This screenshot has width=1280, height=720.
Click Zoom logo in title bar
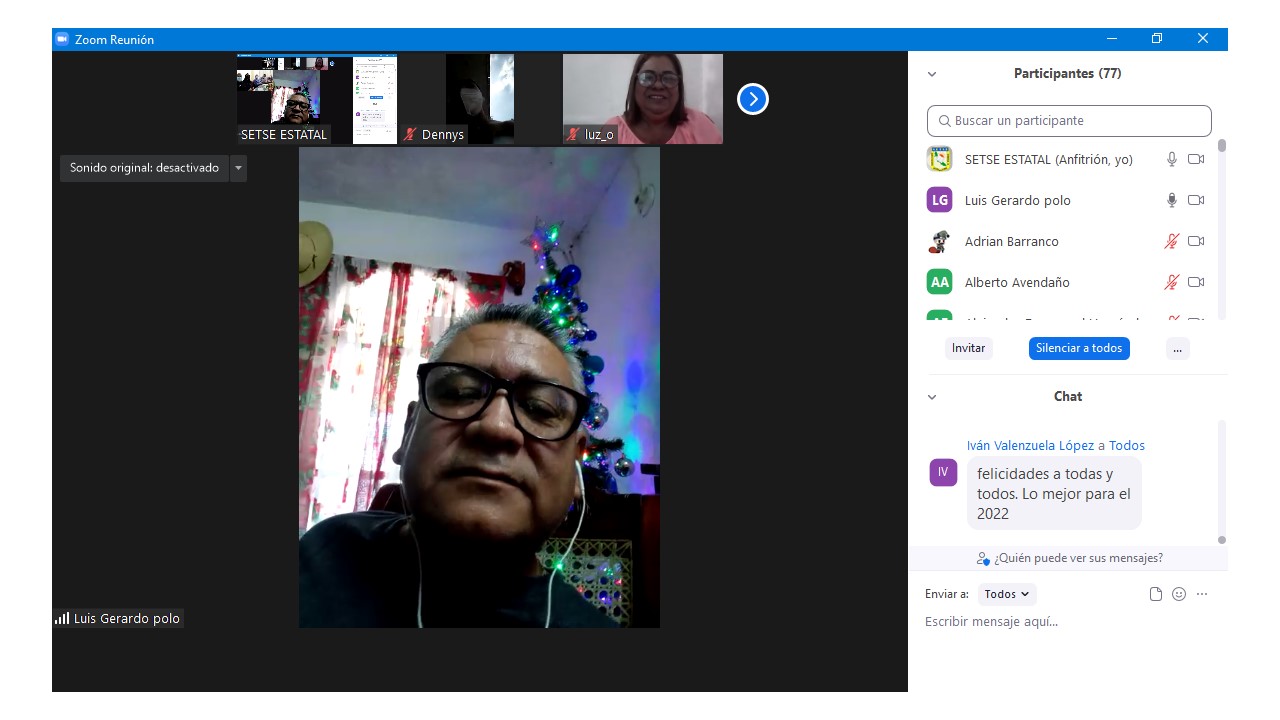(62, 39)
